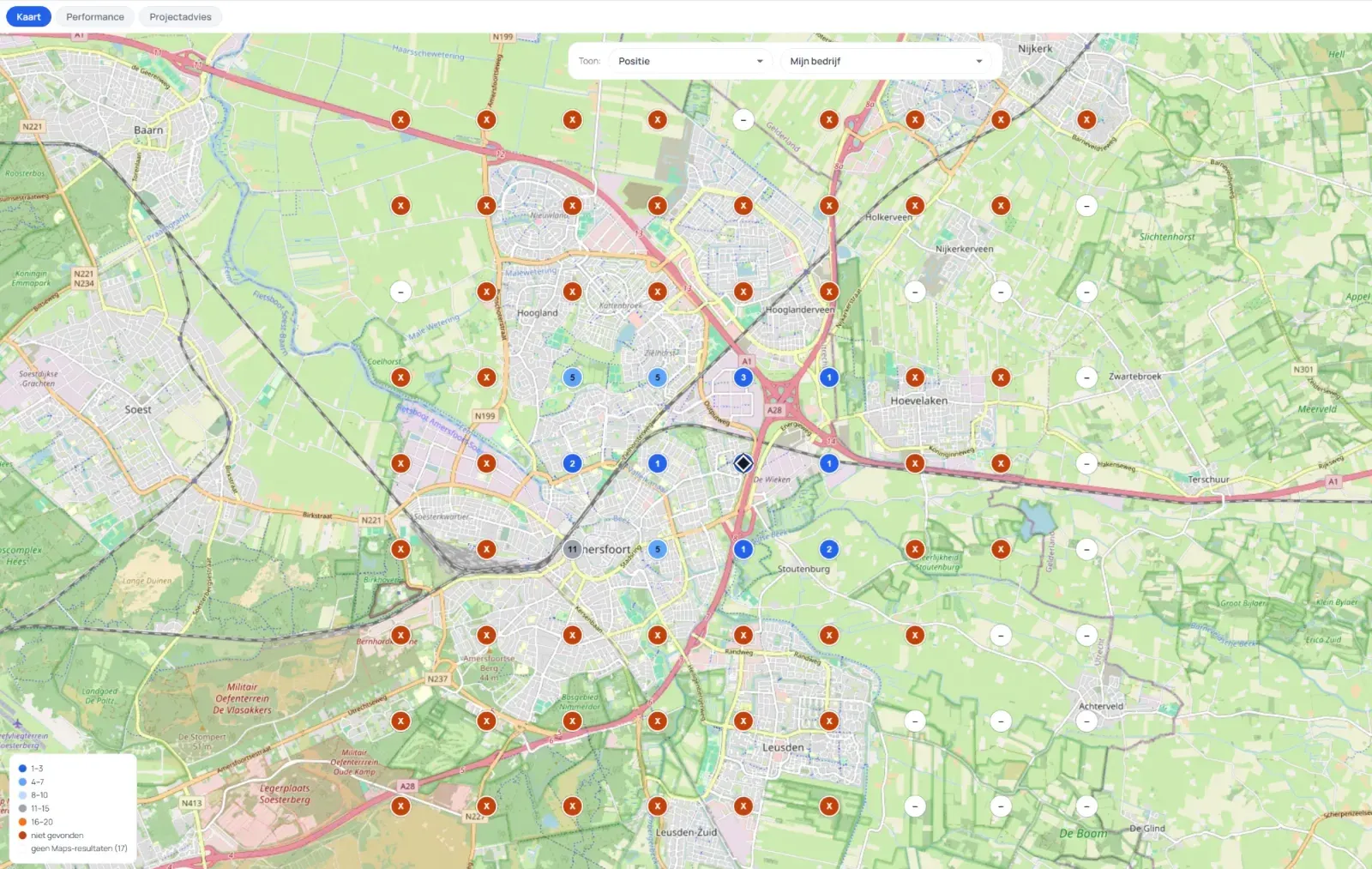Click the only dash marker in top row
The height and width of the screenshot is (869, 1372).
coord(743,120)
